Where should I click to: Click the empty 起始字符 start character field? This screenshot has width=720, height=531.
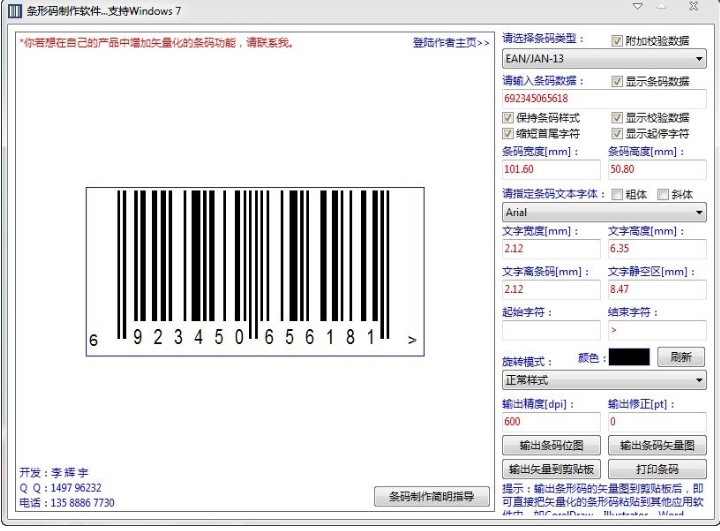(551, 330)
